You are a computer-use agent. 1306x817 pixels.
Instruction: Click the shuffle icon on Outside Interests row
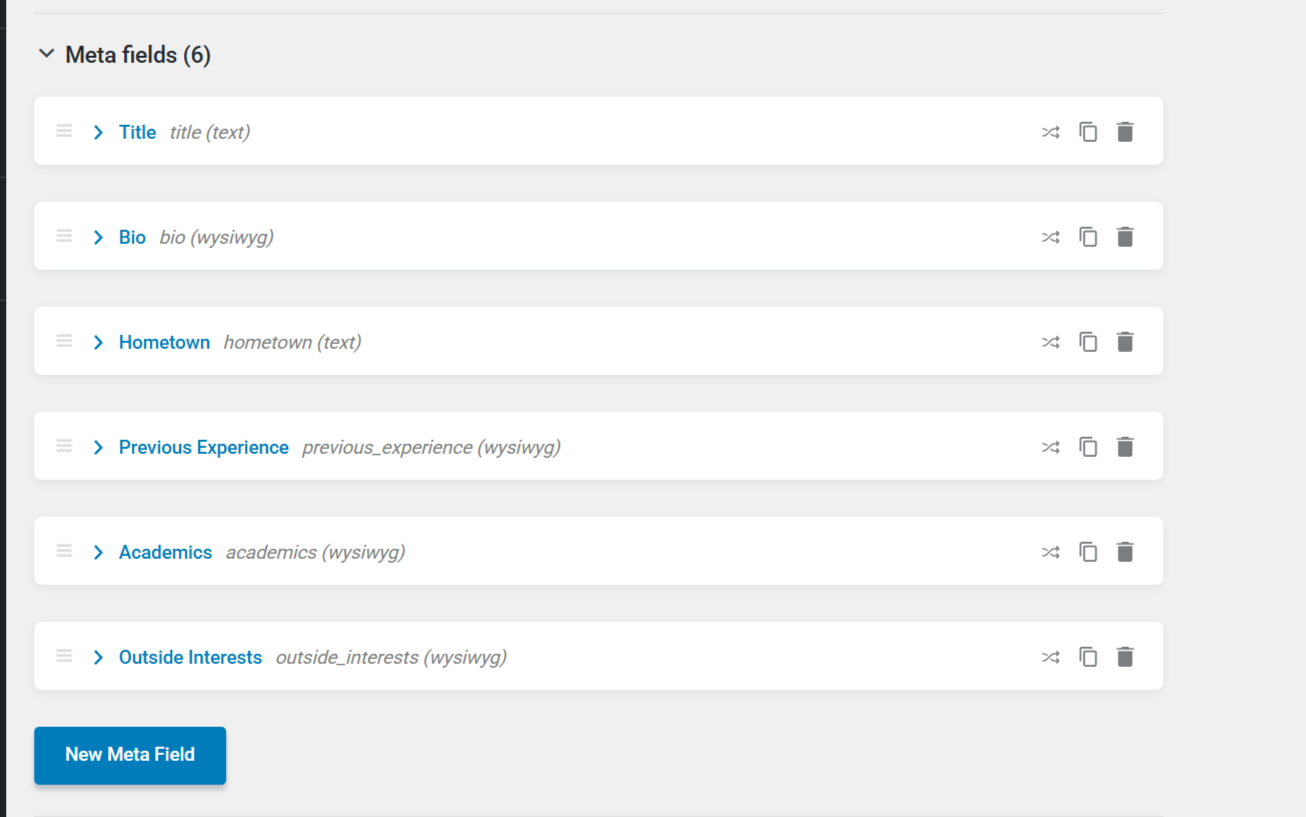click(1050, 657)
